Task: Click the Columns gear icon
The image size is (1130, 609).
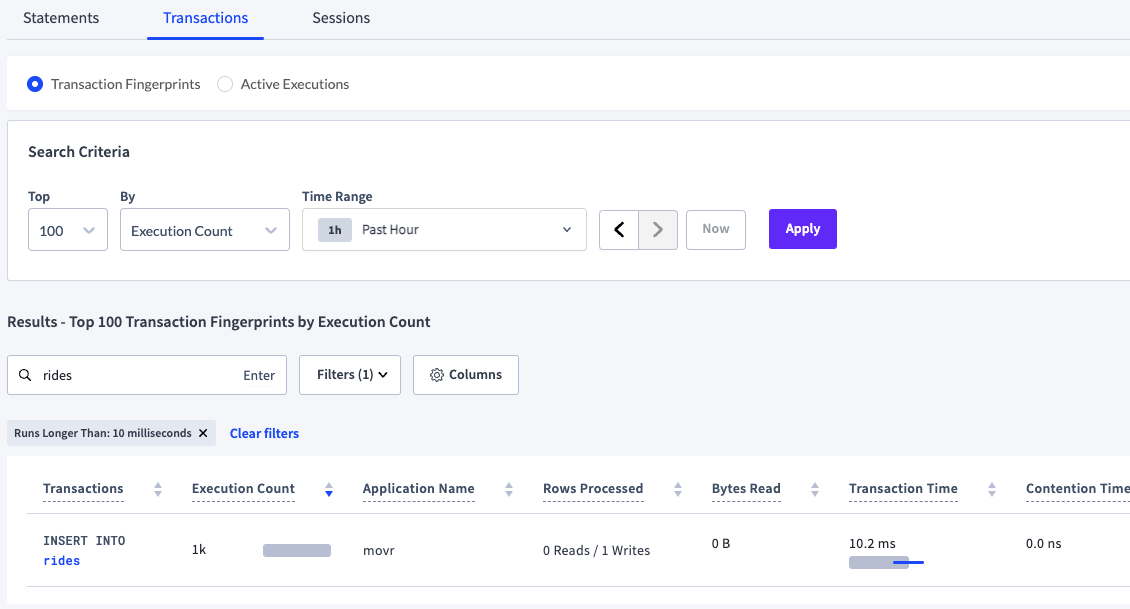Action: [x=436, y=375]
